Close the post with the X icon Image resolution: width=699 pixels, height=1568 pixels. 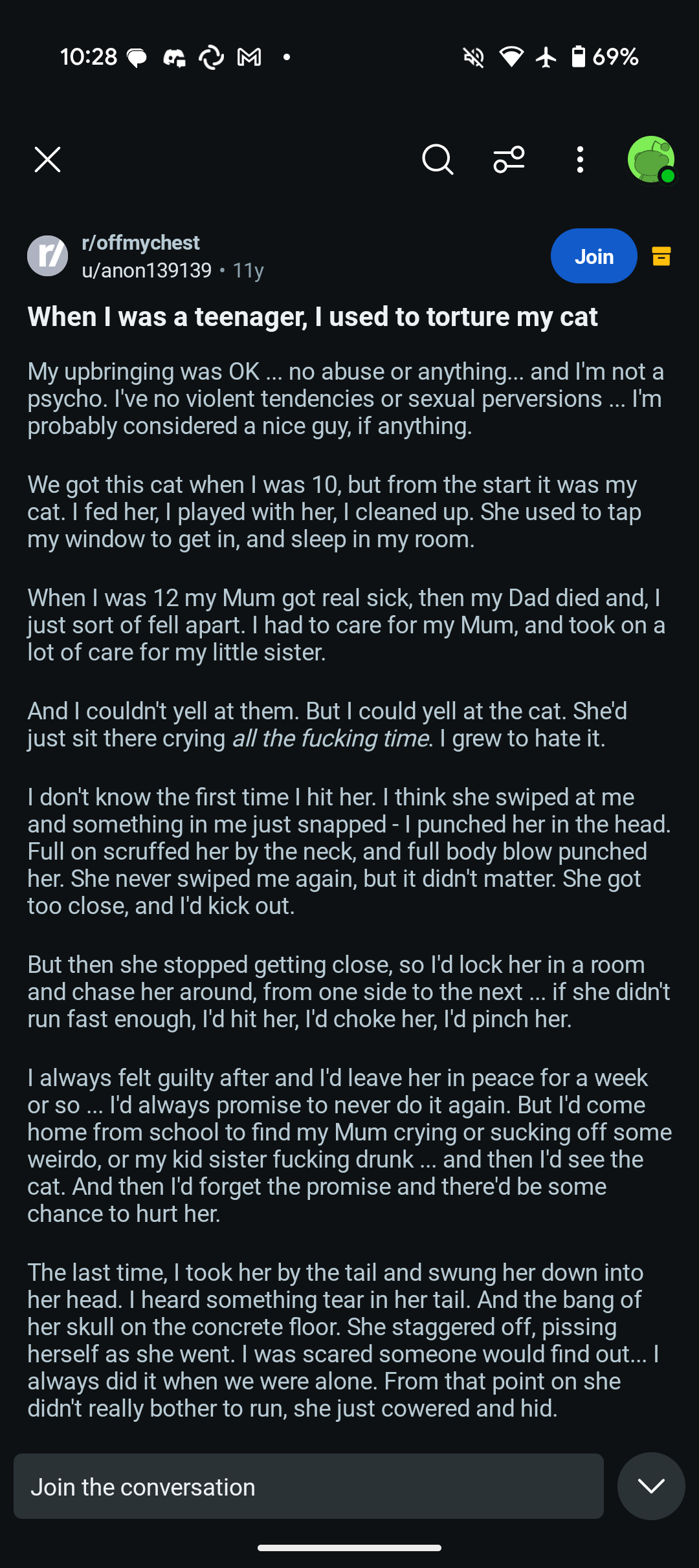[x=47, y=160]
